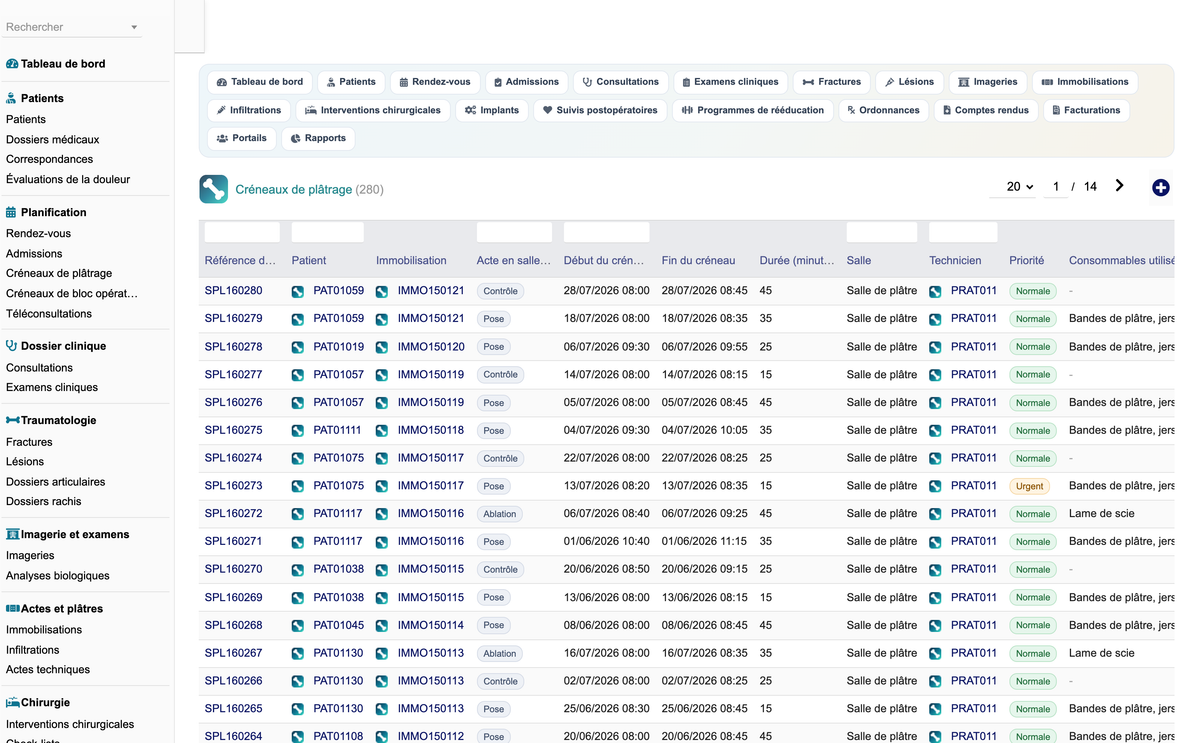Image resolution: width=1200 pixels, height=743 pixels.
Task: Go to next page arrow
Action: coord(1119,186)
